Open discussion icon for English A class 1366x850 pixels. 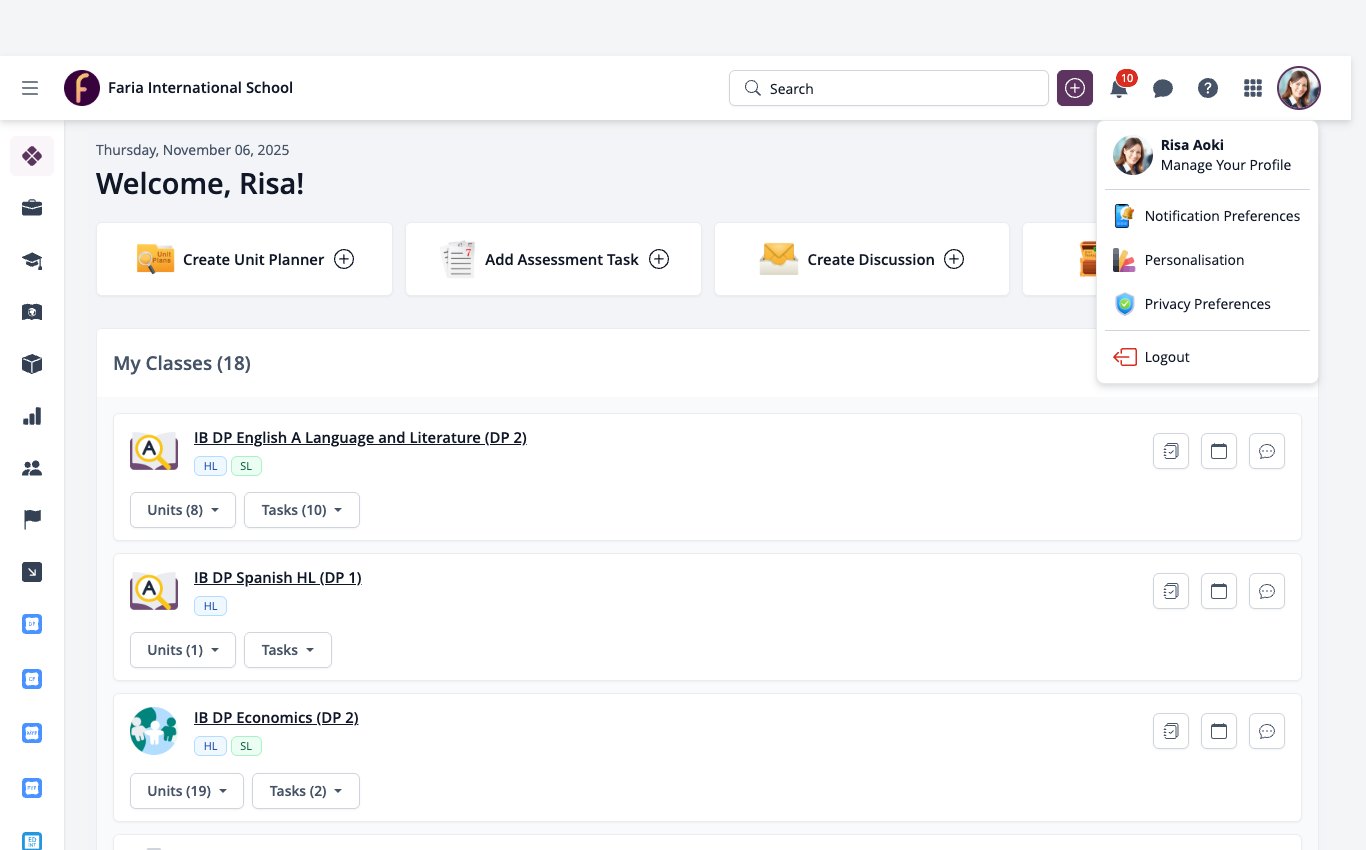(1267, 451)
